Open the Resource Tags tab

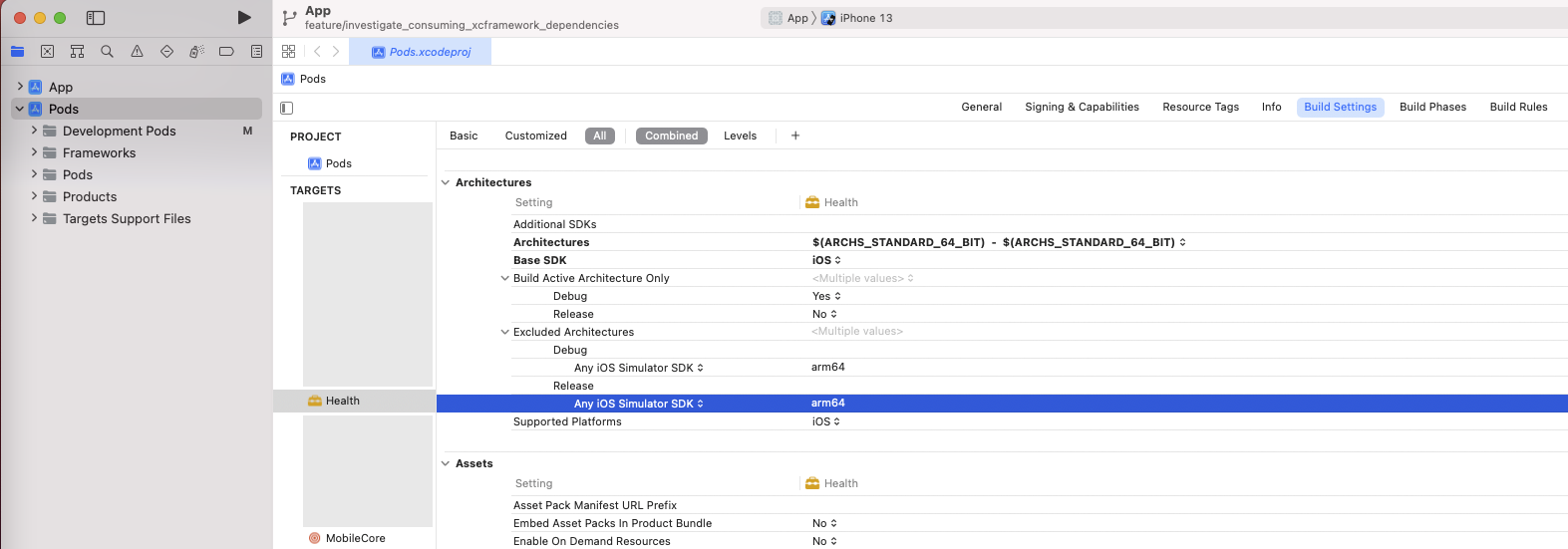(1200, 107)
